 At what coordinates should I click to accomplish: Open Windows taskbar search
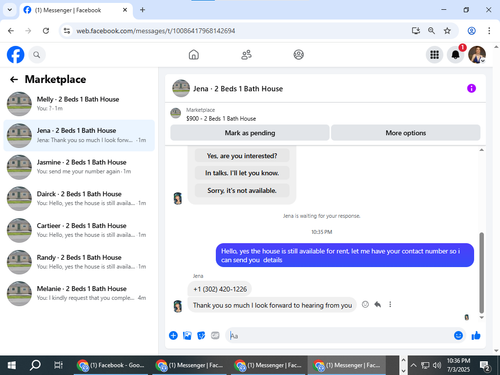point(35,365)
